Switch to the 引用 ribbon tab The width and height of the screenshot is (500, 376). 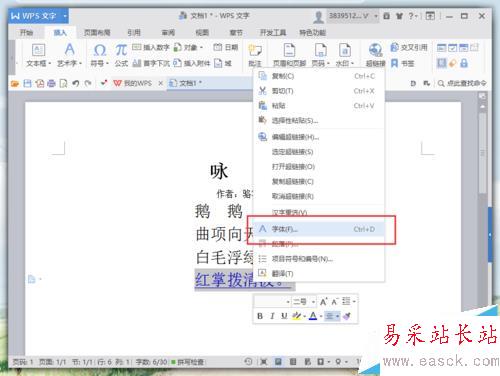pyautogui.click(x=134, y=33)
